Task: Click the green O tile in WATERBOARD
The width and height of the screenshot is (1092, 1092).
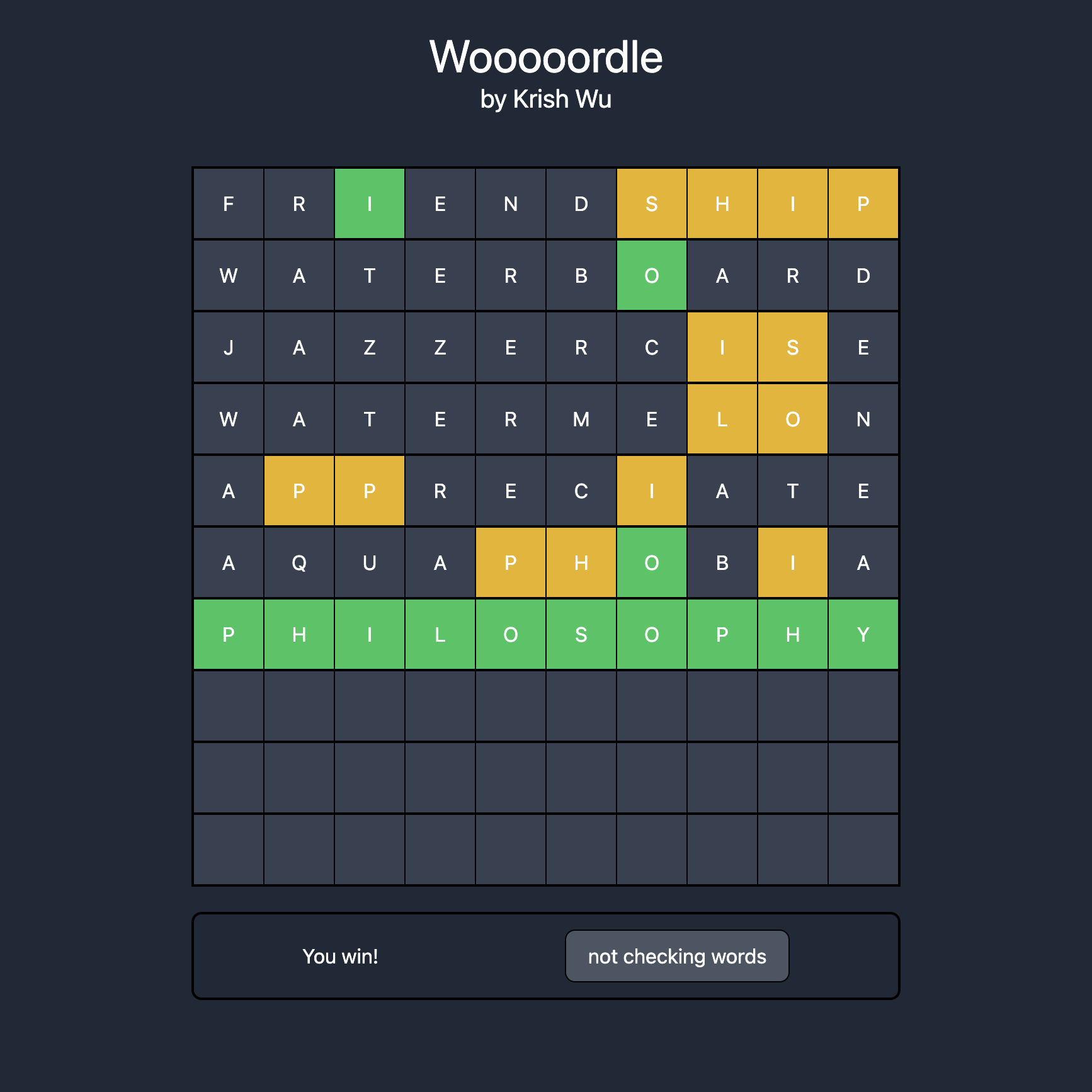Action: 652,275
